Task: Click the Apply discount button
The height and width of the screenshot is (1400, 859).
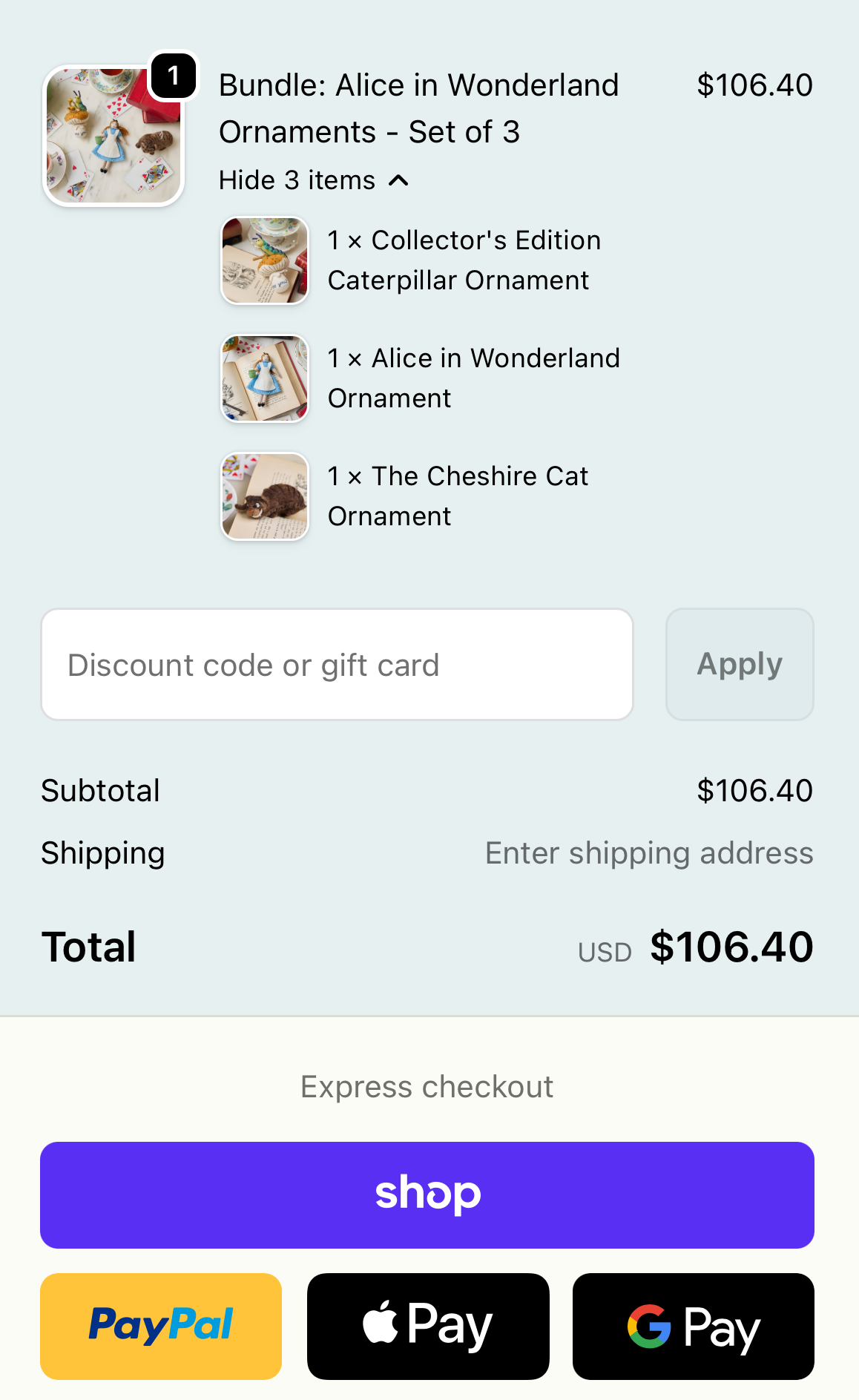Action: tap(740, 664)
